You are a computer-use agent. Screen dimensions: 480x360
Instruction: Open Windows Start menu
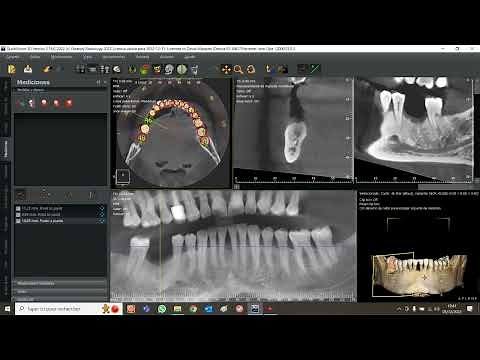[7, 309]
